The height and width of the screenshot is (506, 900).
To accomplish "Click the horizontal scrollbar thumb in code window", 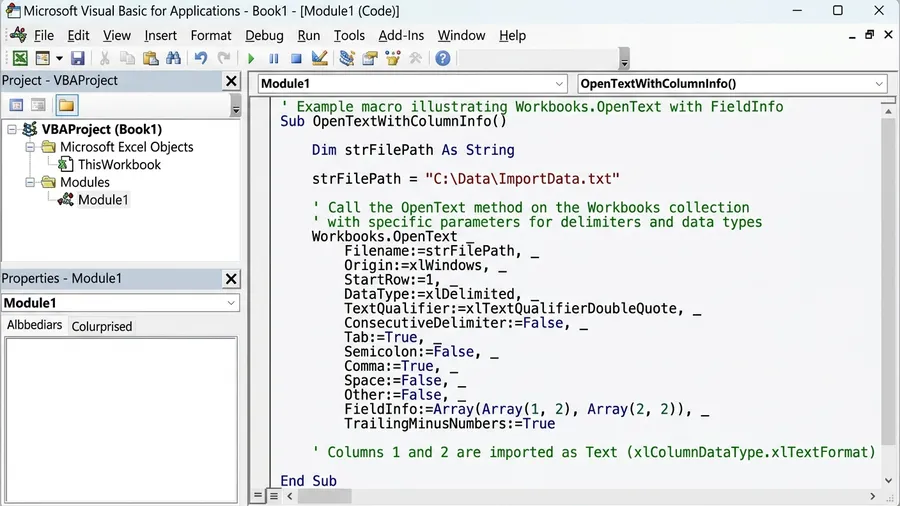I will 324,496.
